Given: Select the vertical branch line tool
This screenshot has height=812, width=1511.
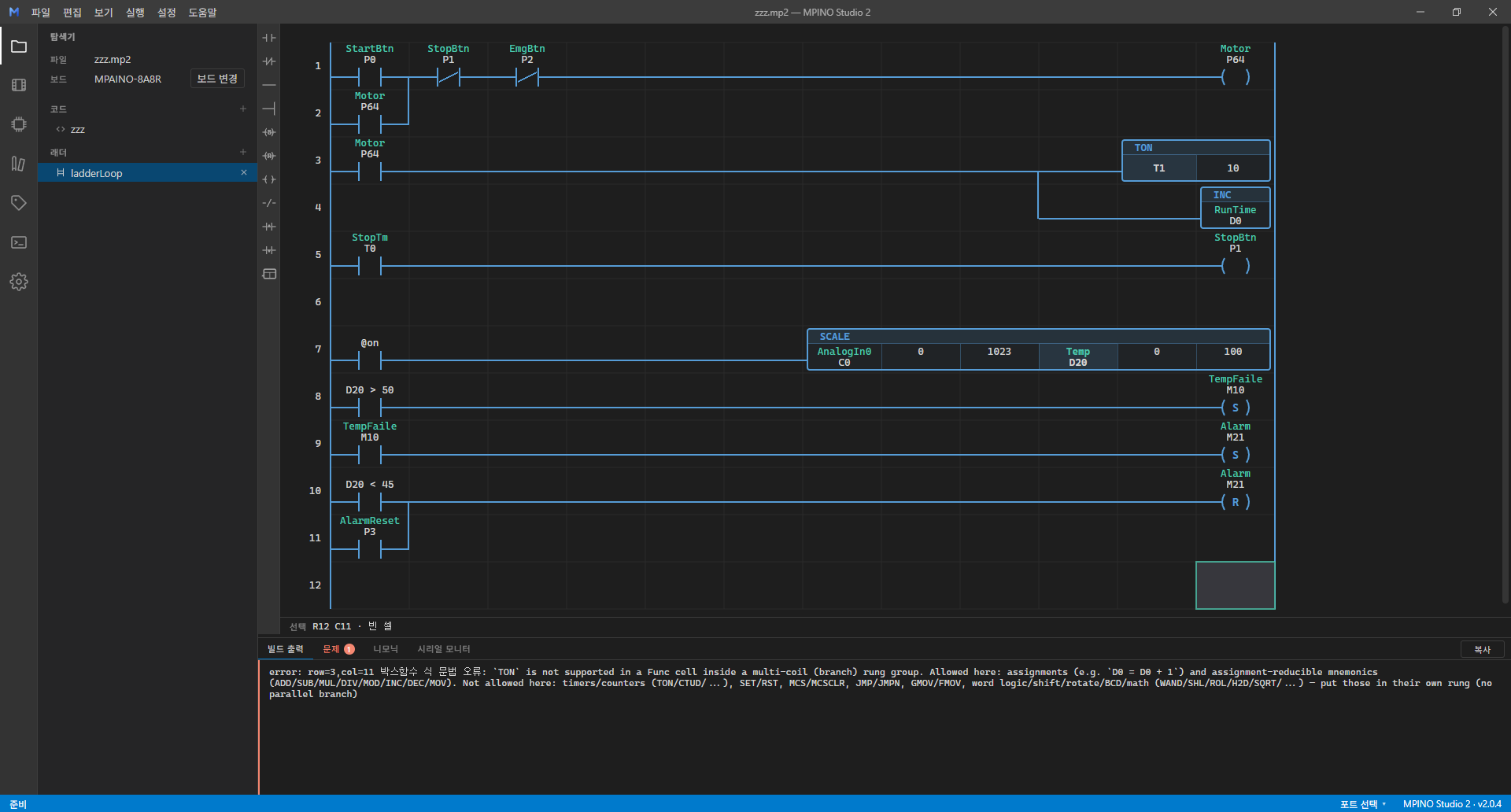Looking at the screenshot, I should [x=269, y=109].
